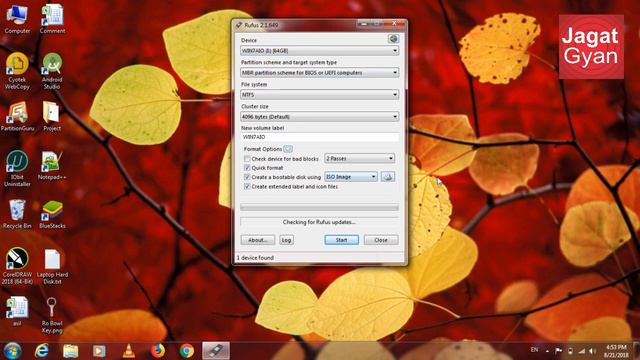Click the About... button
The image size is (640, 360).
pos(258,240)
